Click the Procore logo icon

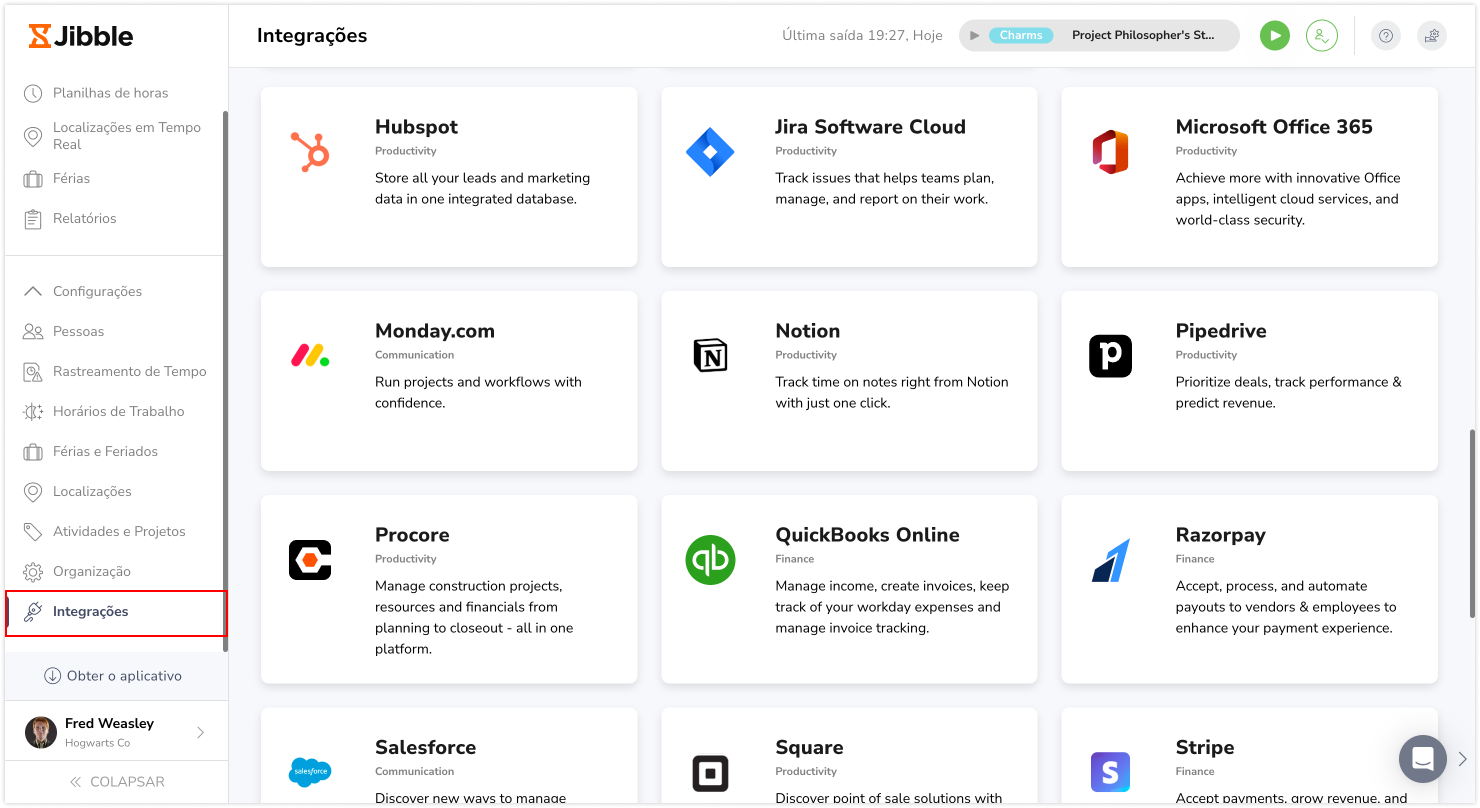pos(310,560)
